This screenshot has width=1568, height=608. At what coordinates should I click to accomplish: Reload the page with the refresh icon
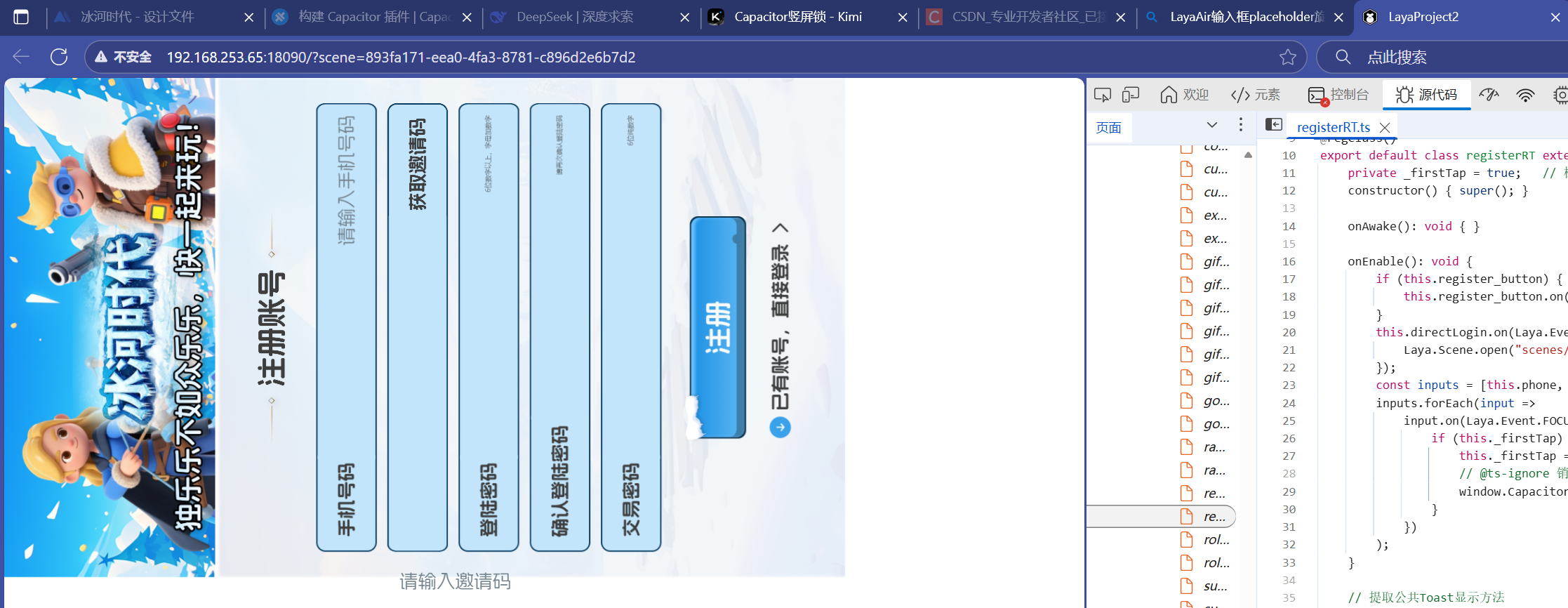59,57
